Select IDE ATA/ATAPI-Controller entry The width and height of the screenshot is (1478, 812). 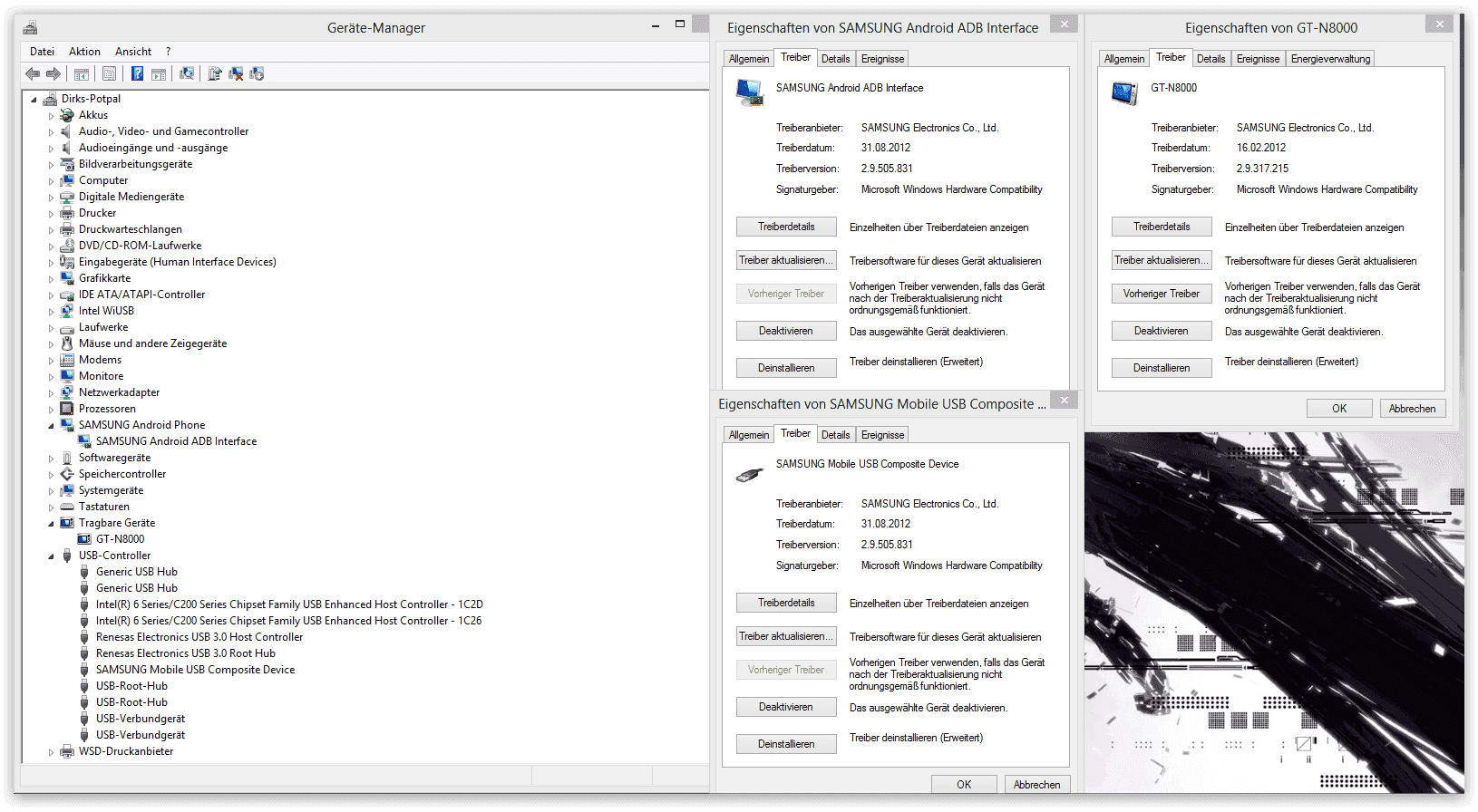(141, 295)
